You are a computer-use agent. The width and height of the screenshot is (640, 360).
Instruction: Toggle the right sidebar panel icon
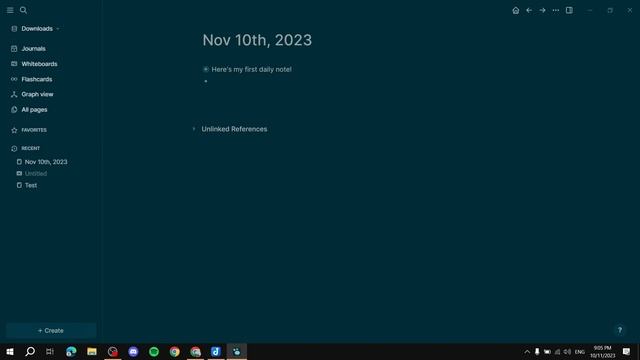pyautogui.click(x=569, y=10)
